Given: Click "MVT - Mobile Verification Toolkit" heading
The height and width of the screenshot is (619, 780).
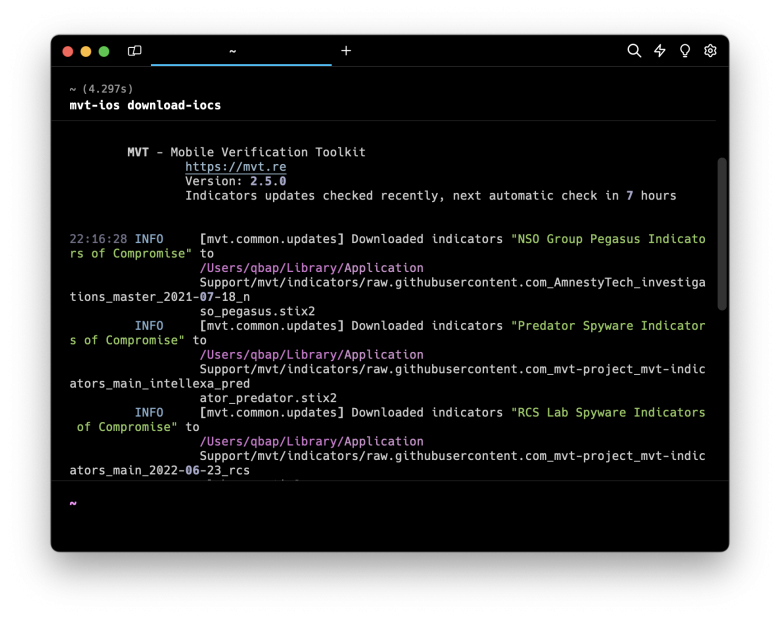Looking at the screenshot, I should (246, 152).
